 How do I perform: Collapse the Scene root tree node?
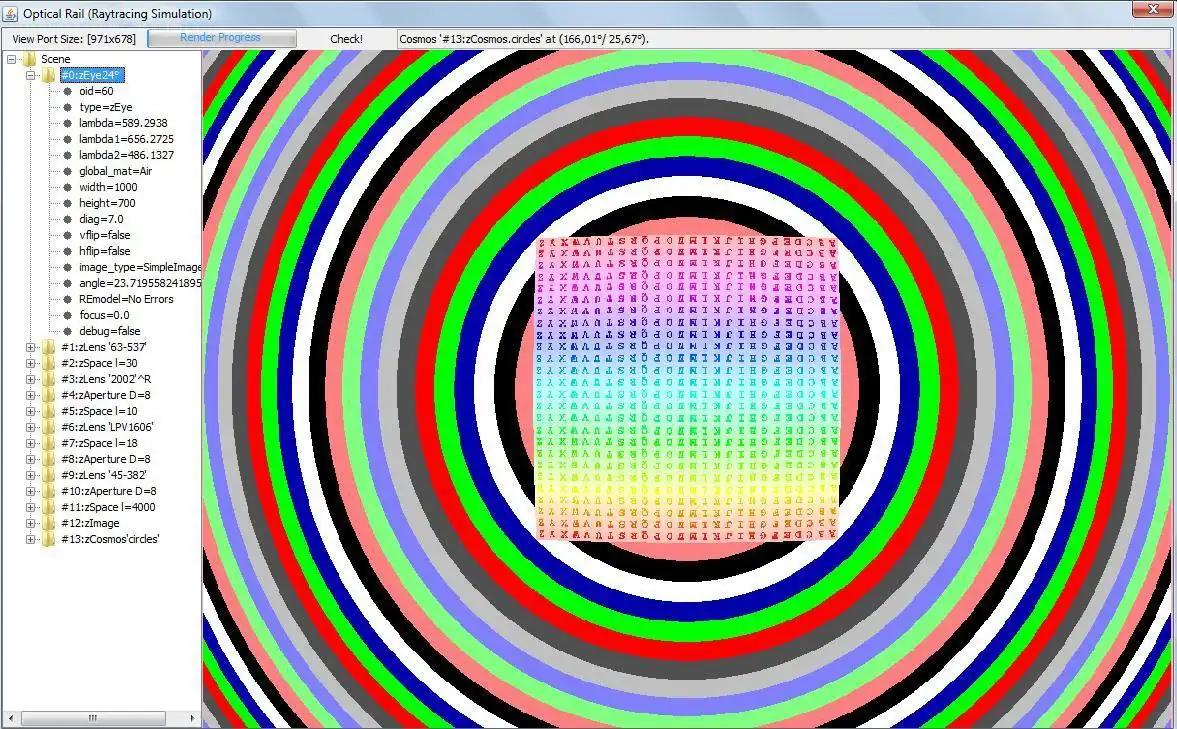click(x=11, y=59)
